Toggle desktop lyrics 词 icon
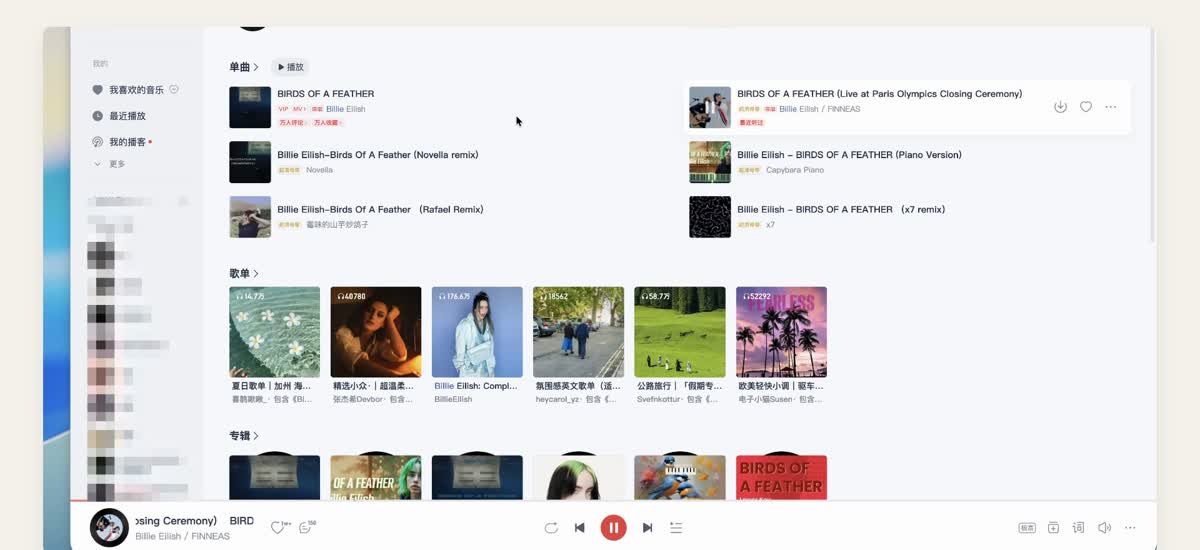 click(1078, 528)
